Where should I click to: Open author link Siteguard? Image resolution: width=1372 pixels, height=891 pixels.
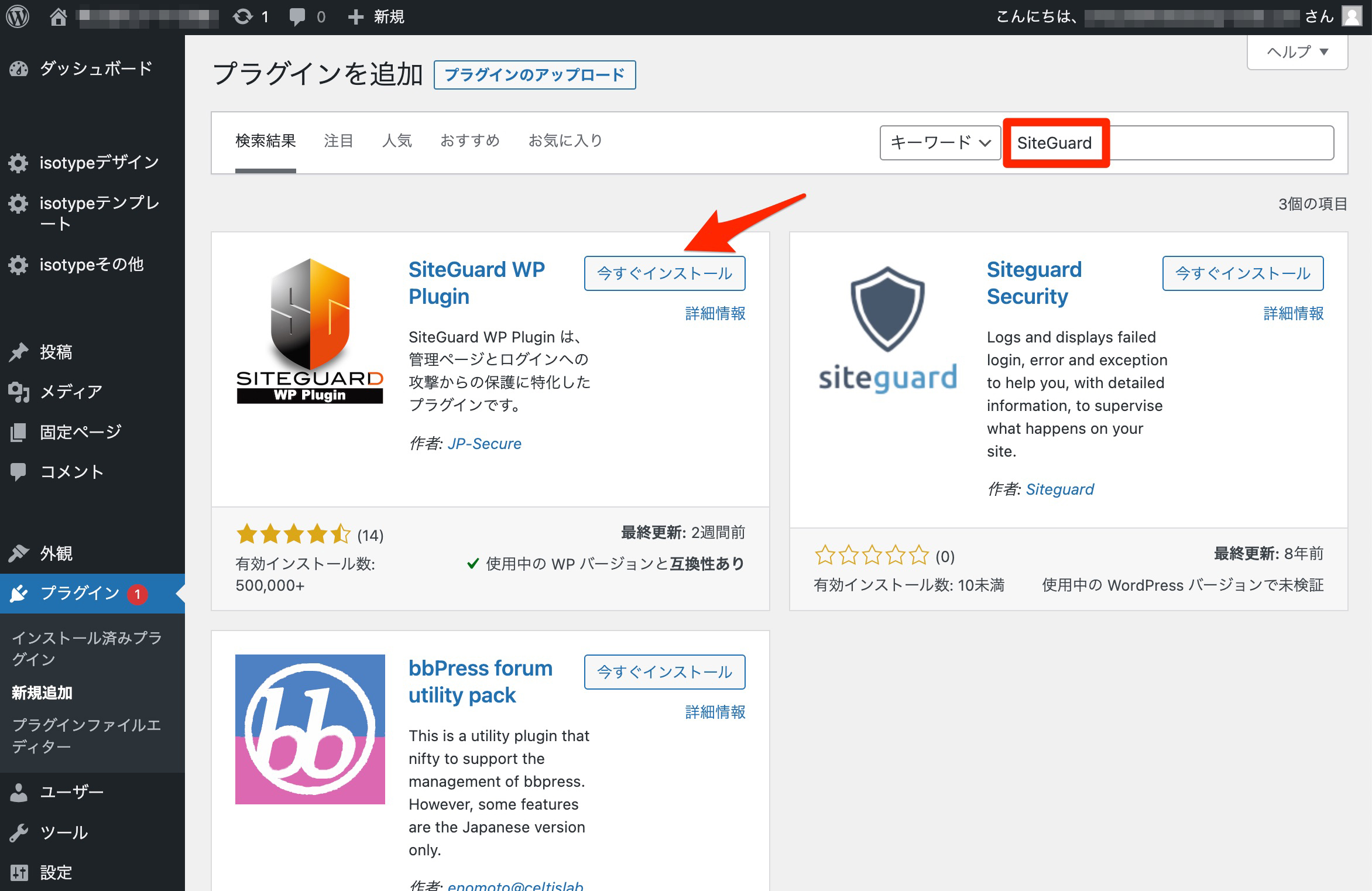point(1060,489)
